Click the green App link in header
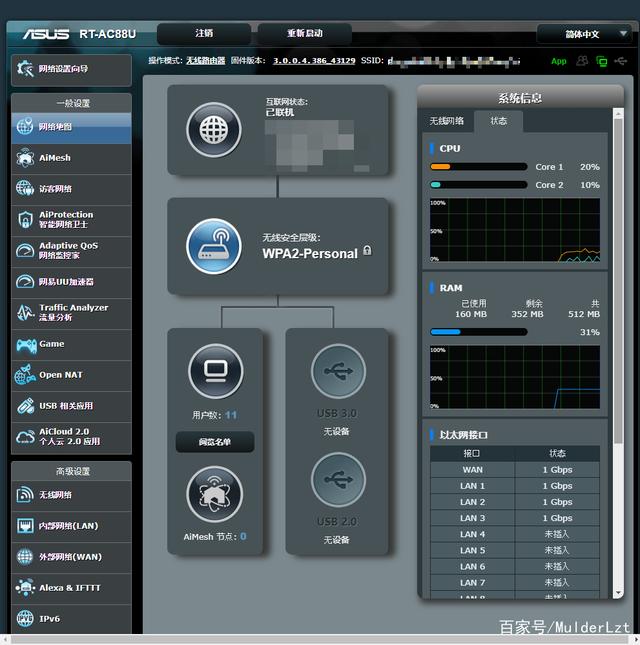 click(x=559, y=61)
